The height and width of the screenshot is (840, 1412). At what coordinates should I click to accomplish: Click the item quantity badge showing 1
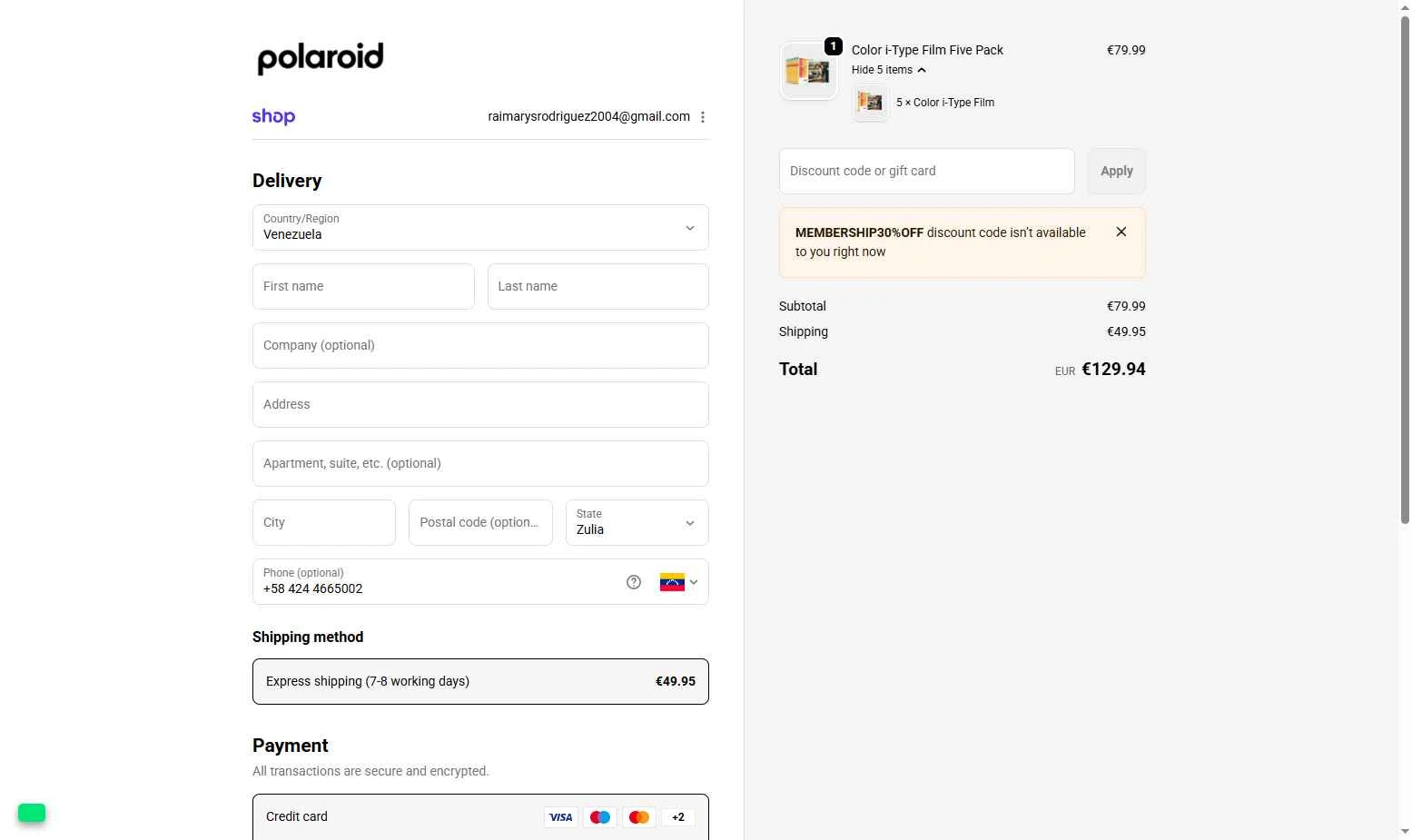pyautogui.click(x=834, y=46)
